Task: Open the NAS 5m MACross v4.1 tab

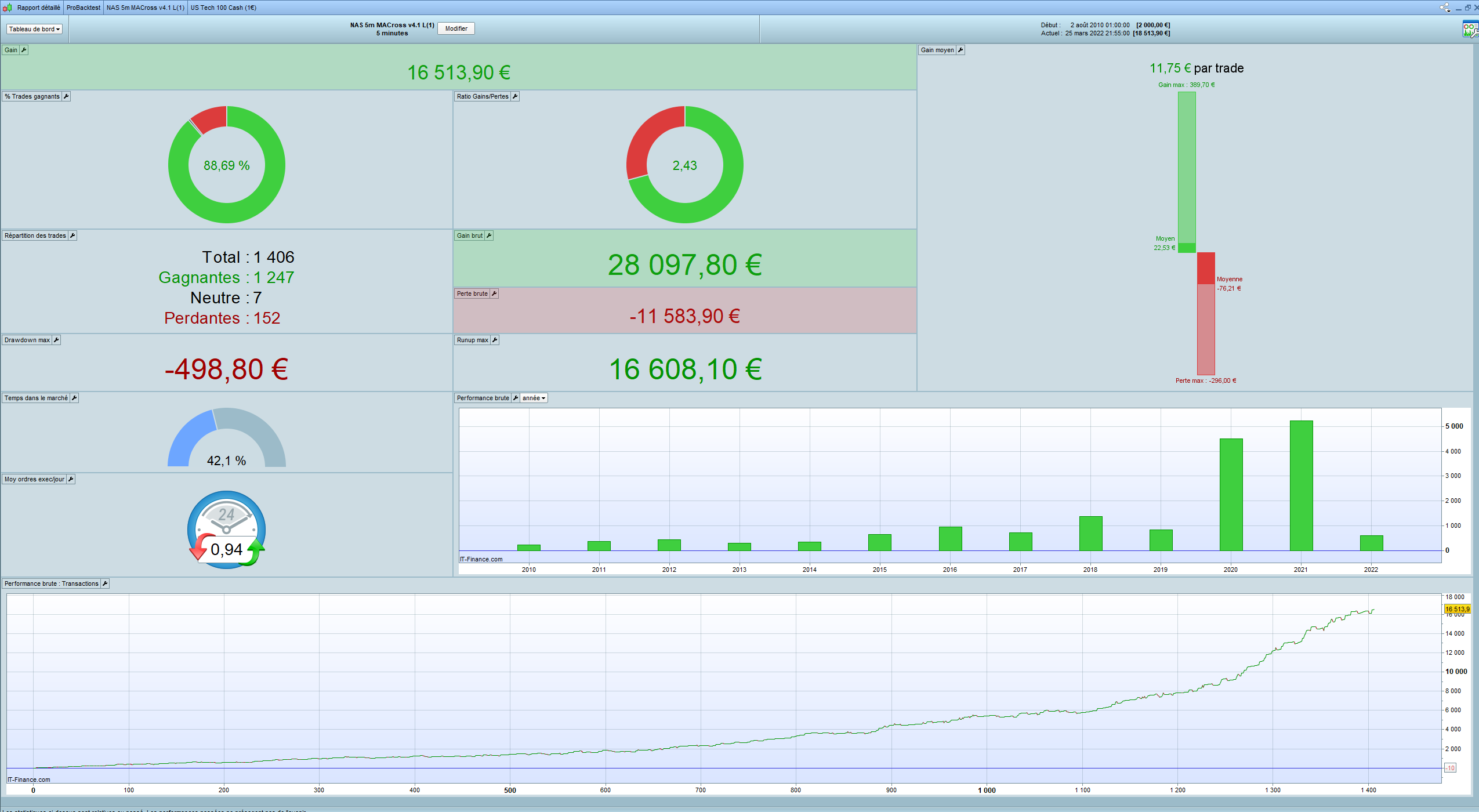Action: [x=145, y=8]
